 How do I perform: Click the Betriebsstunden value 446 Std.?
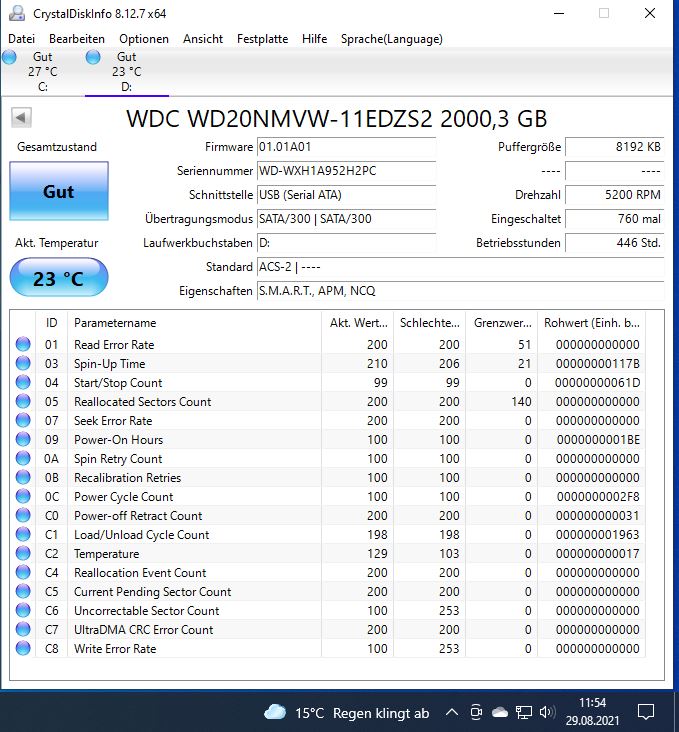click(x=615, y=243)
